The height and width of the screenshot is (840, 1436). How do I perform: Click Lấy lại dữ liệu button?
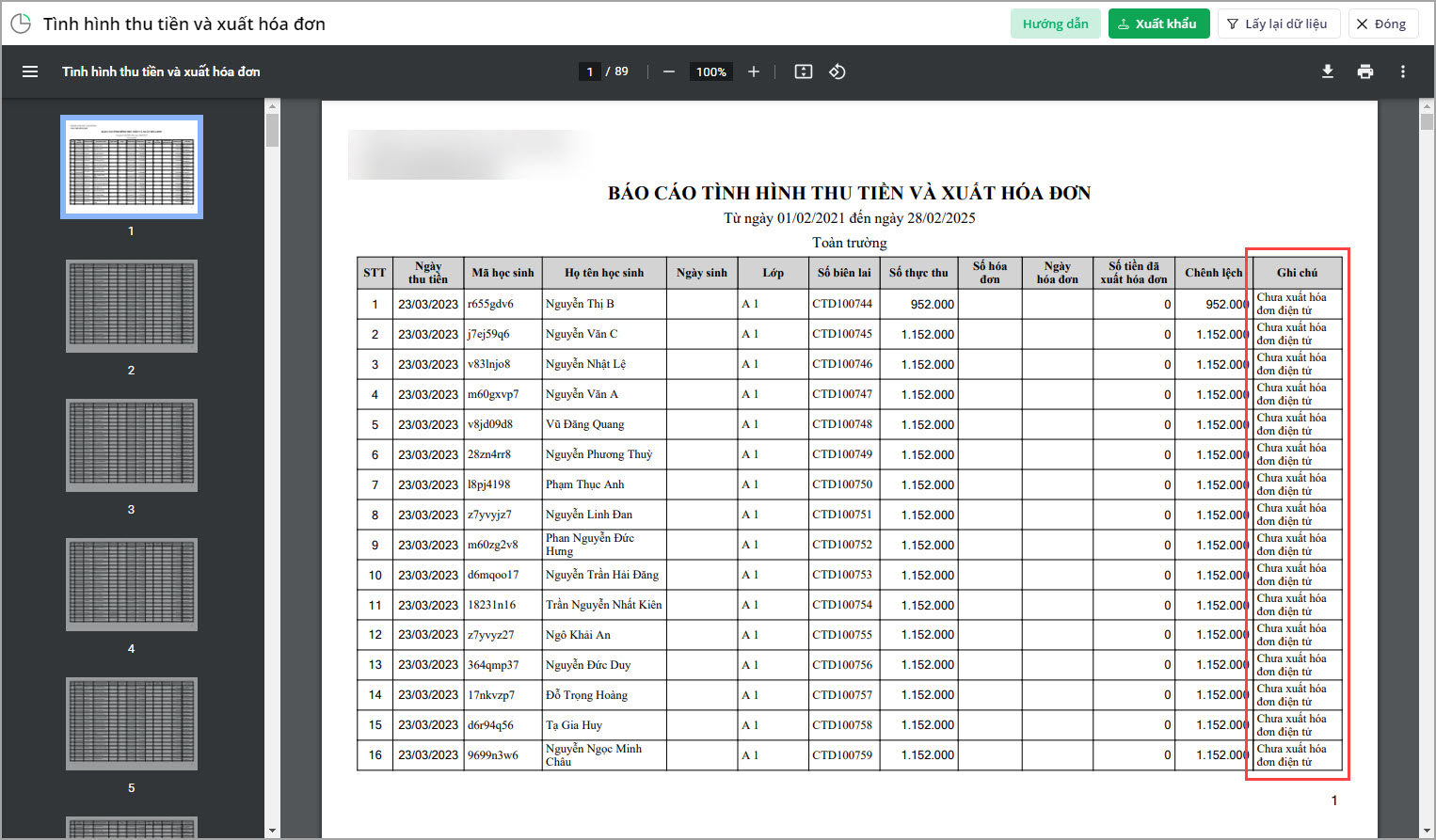1278,24
